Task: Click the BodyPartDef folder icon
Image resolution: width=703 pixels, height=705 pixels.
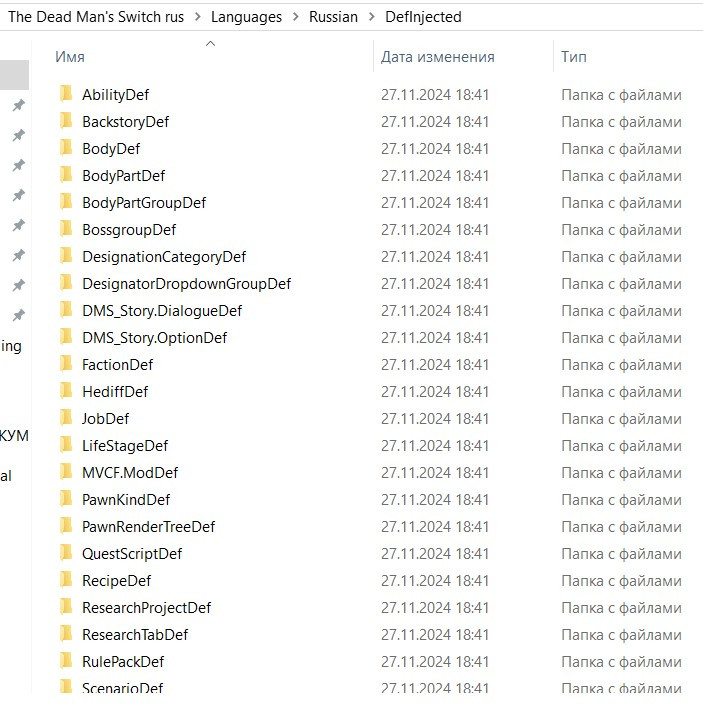Action: click(x=66, y=174)
